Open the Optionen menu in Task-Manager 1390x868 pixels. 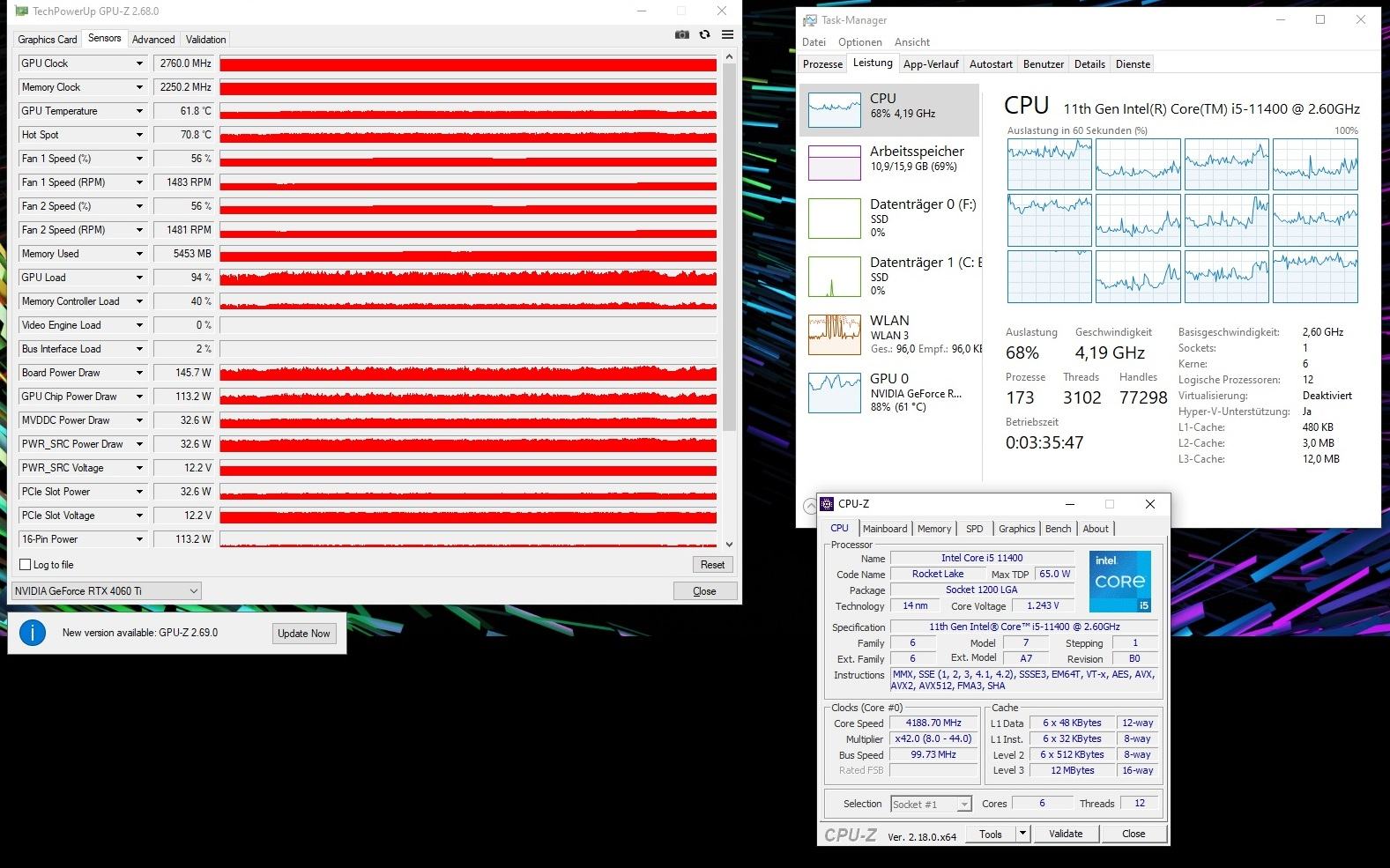[x=860, y=42]
